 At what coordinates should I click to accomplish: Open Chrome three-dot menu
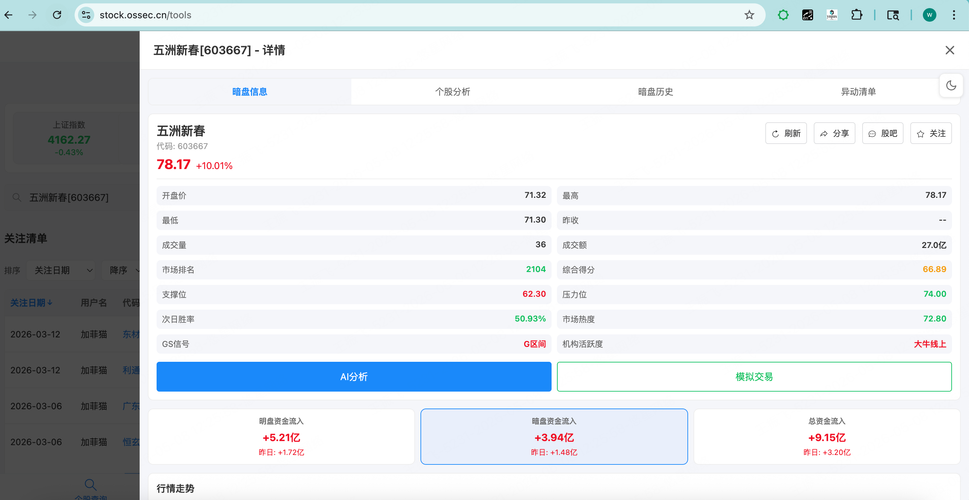[x=954, y=15]
